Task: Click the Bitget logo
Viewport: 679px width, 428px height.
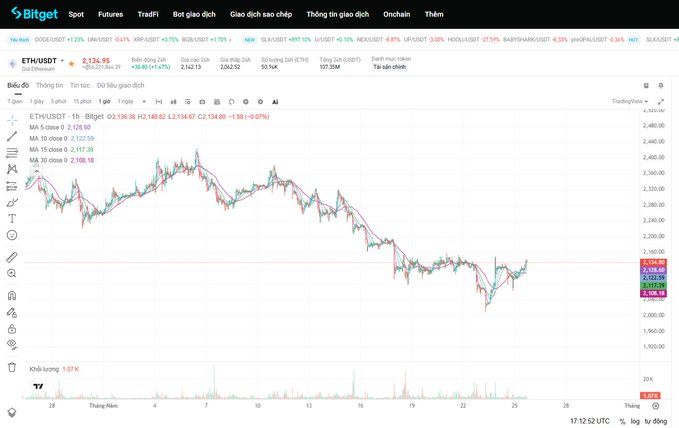Action: click(x=34, y=14)
